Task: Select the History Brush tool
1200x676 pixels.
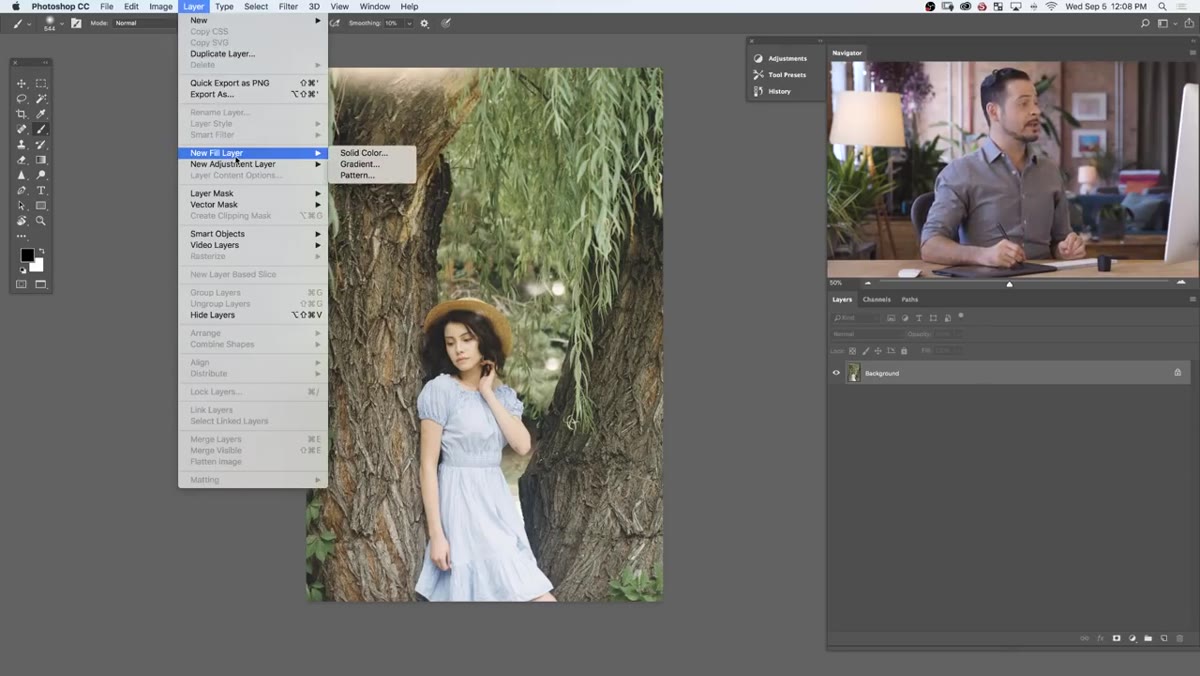Action: pyautogui.click(x=41, y=145)
